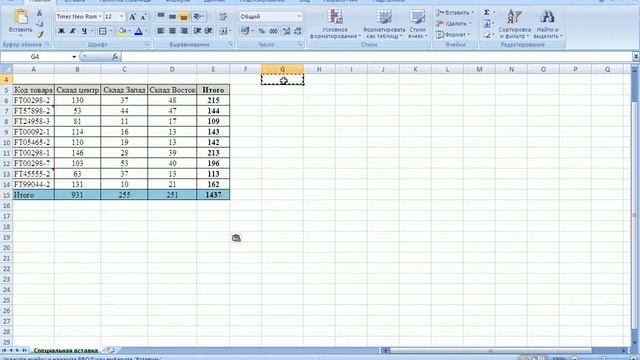
Task: Click the Fill down-arrow icon in editing group
Action: click(487, 24)
